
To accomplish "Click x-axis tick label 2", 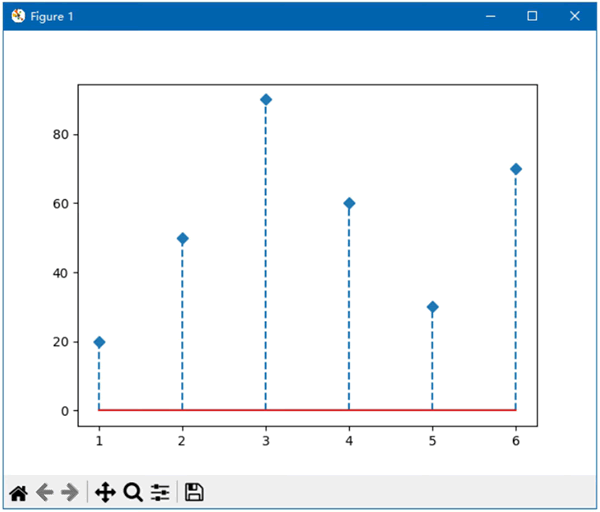I will (182, 441).
